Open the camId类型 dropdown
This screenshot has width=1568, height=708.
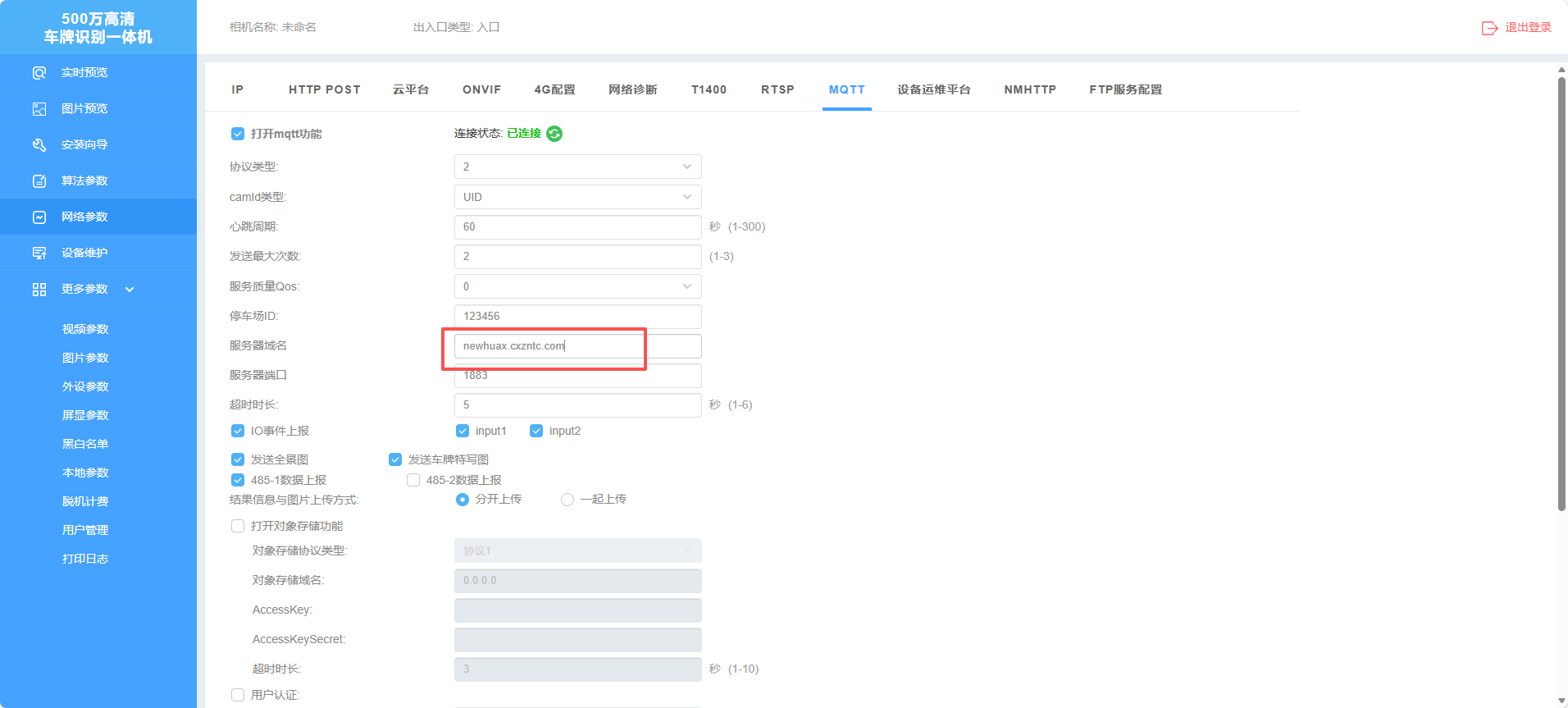coord(578,197)
